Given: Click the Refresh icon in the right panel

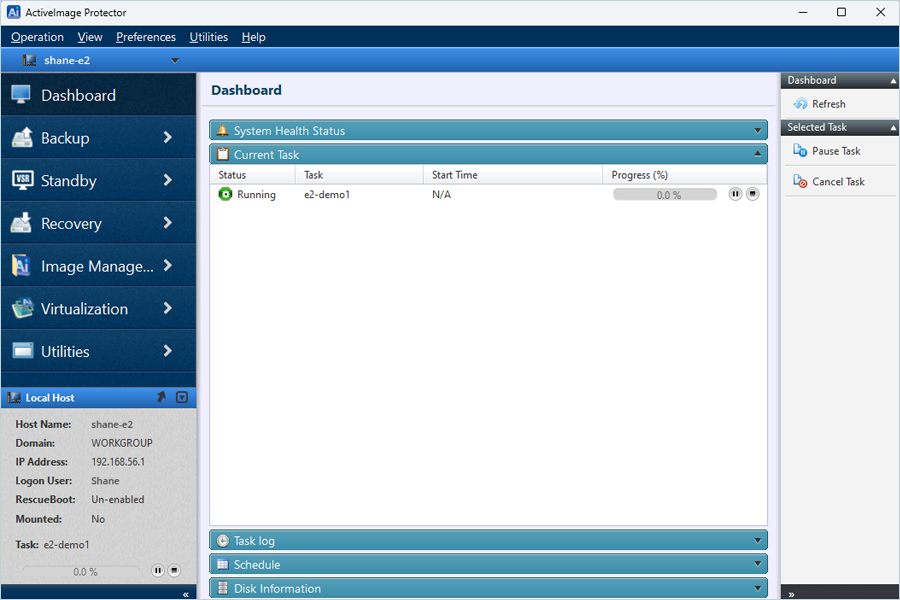Looking at the screenshot, I should point(800,104).
